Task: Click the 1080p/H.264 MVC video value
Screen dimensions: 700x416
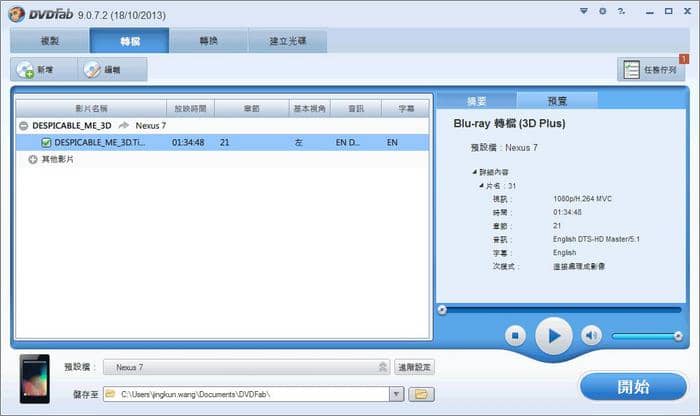Action: tap(582, 199)
